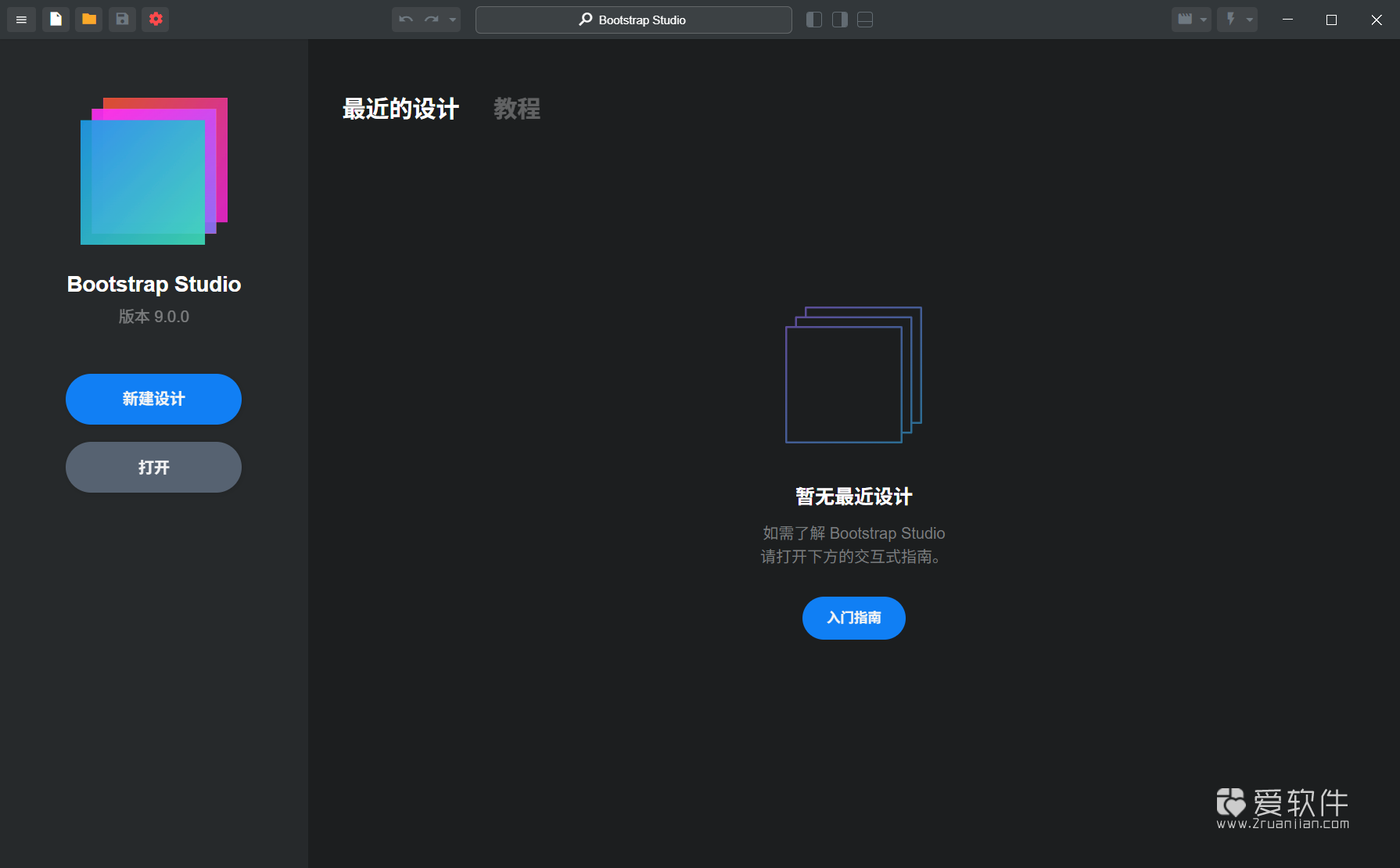The width and height of the screenshot is (1400, 868).
Task: Minimize the Bootstrap Studio window
Action: coord(1287,20)
